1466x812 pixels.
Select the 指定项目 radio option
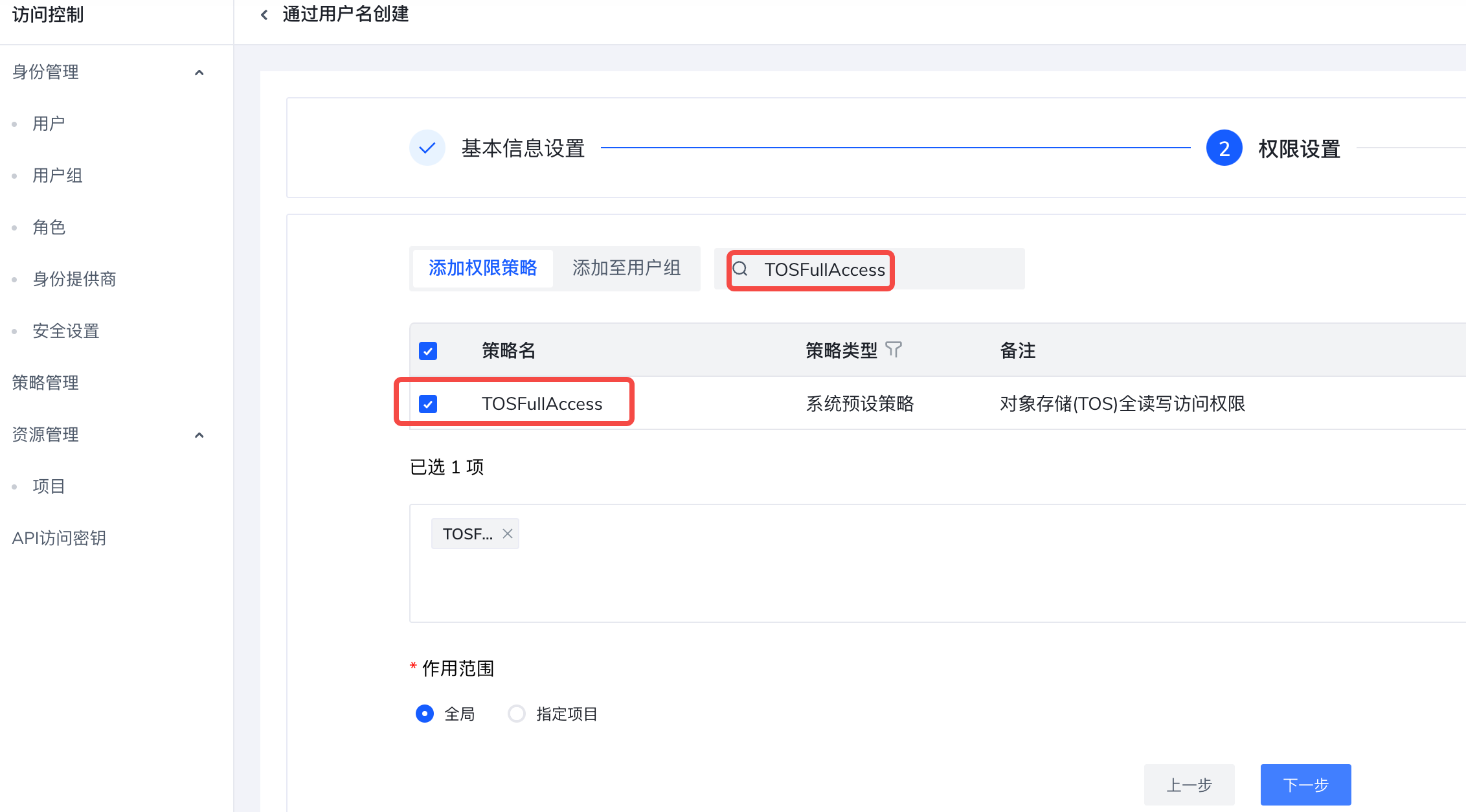click(517, 714)
